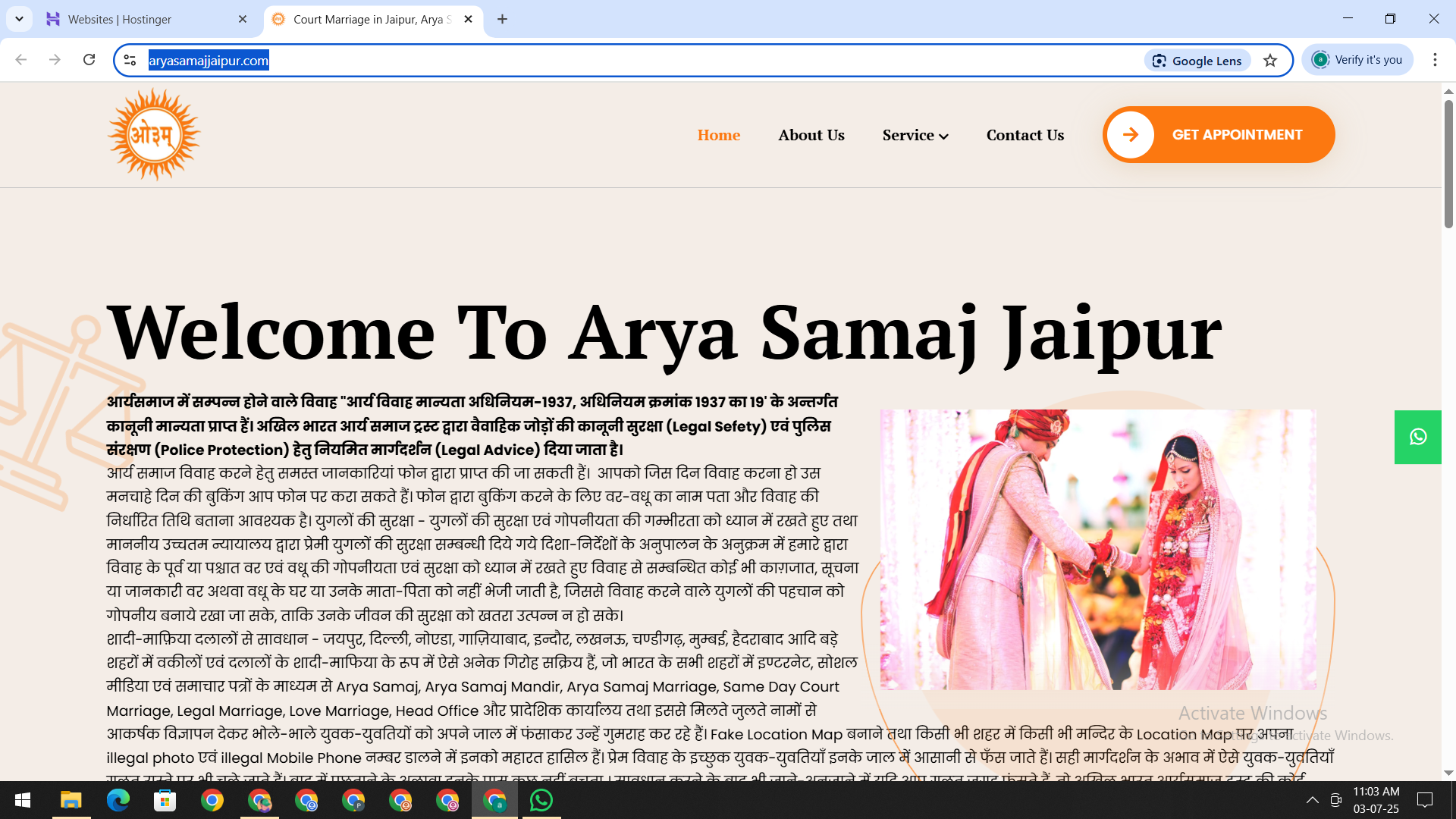1456x819 pixels.
Task: Click the meet now tray icon
Action: tap(1336, 800)
